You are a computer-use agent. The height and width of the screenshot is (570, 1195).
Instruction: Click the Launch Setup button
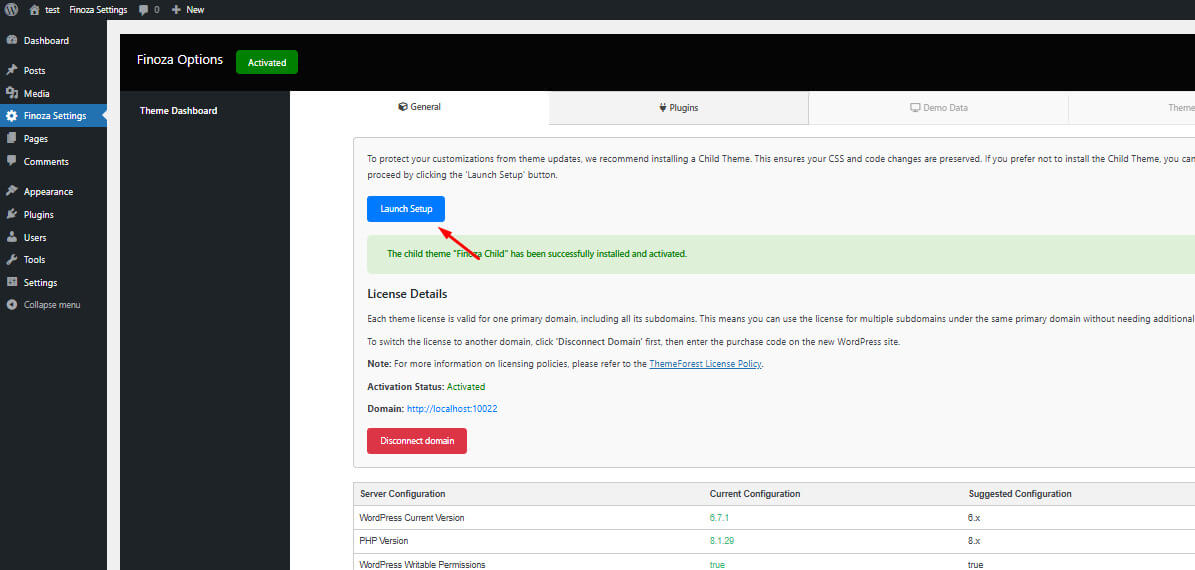(x=405, y=209)
